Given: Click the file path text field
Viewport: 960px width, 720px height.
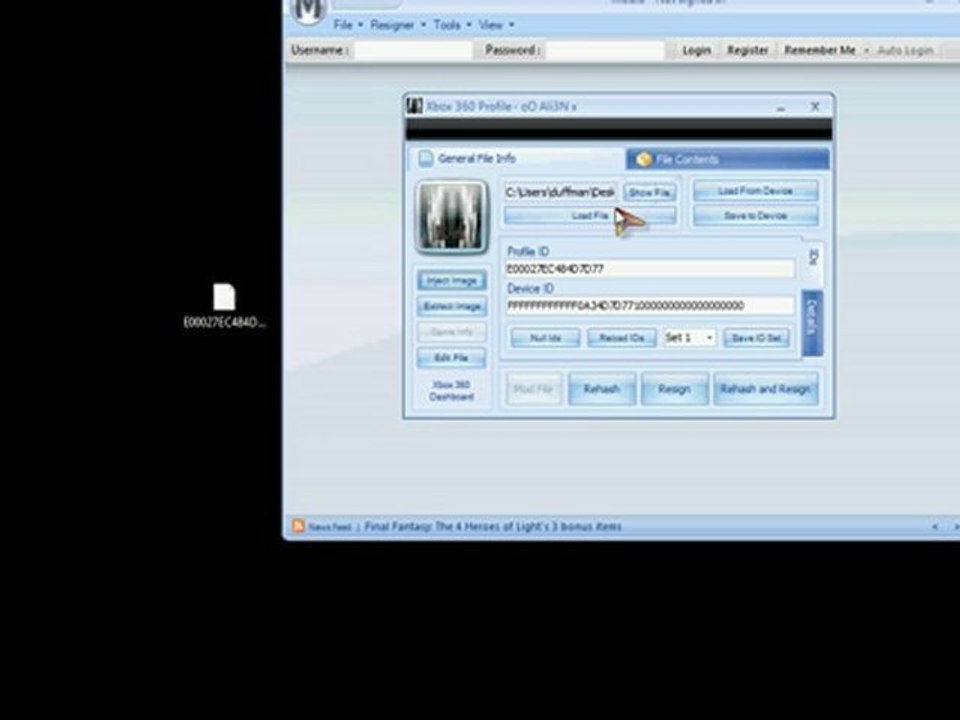Looking at the screenshot, I should click(560, 192).
